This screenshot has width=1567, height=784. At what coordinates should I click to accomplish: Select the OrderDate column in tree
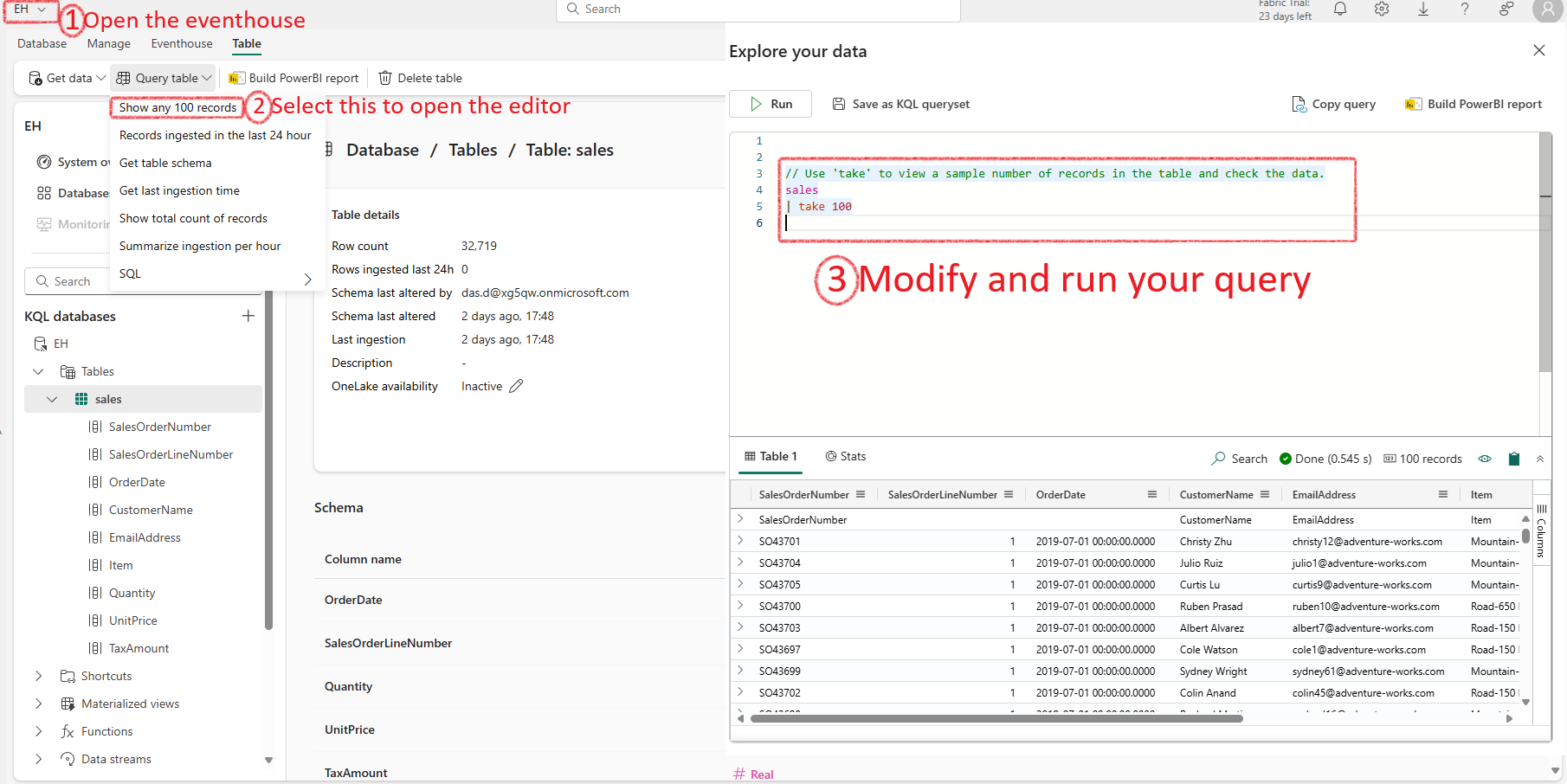tap(137, 482)
